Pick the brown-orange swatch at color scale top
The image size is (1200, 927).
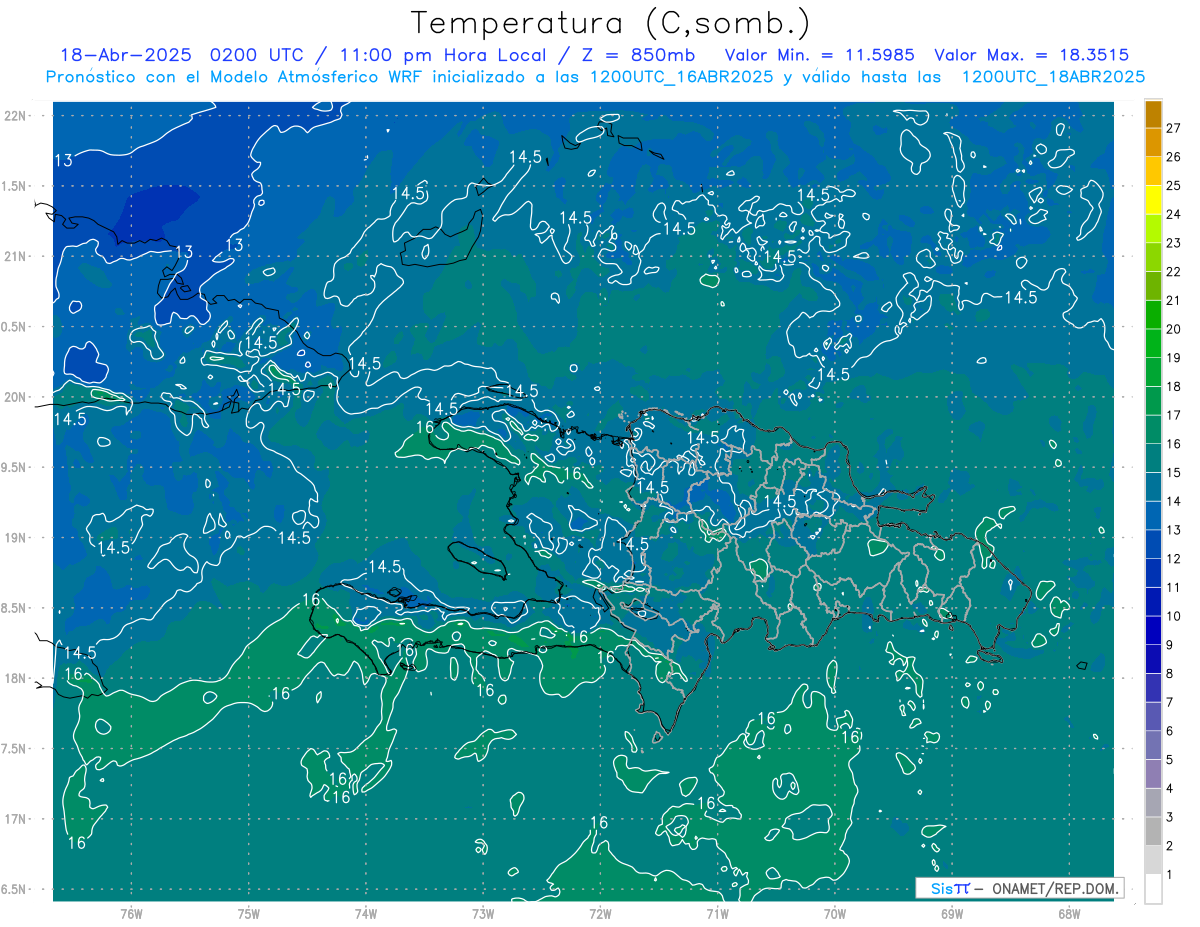[x=1153, y=114]
